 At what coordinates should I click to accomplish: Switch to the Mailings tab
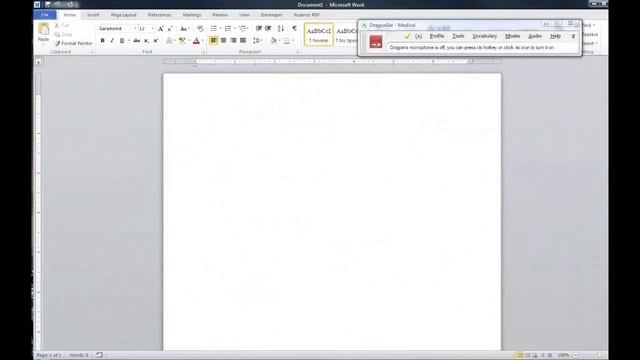192,15
